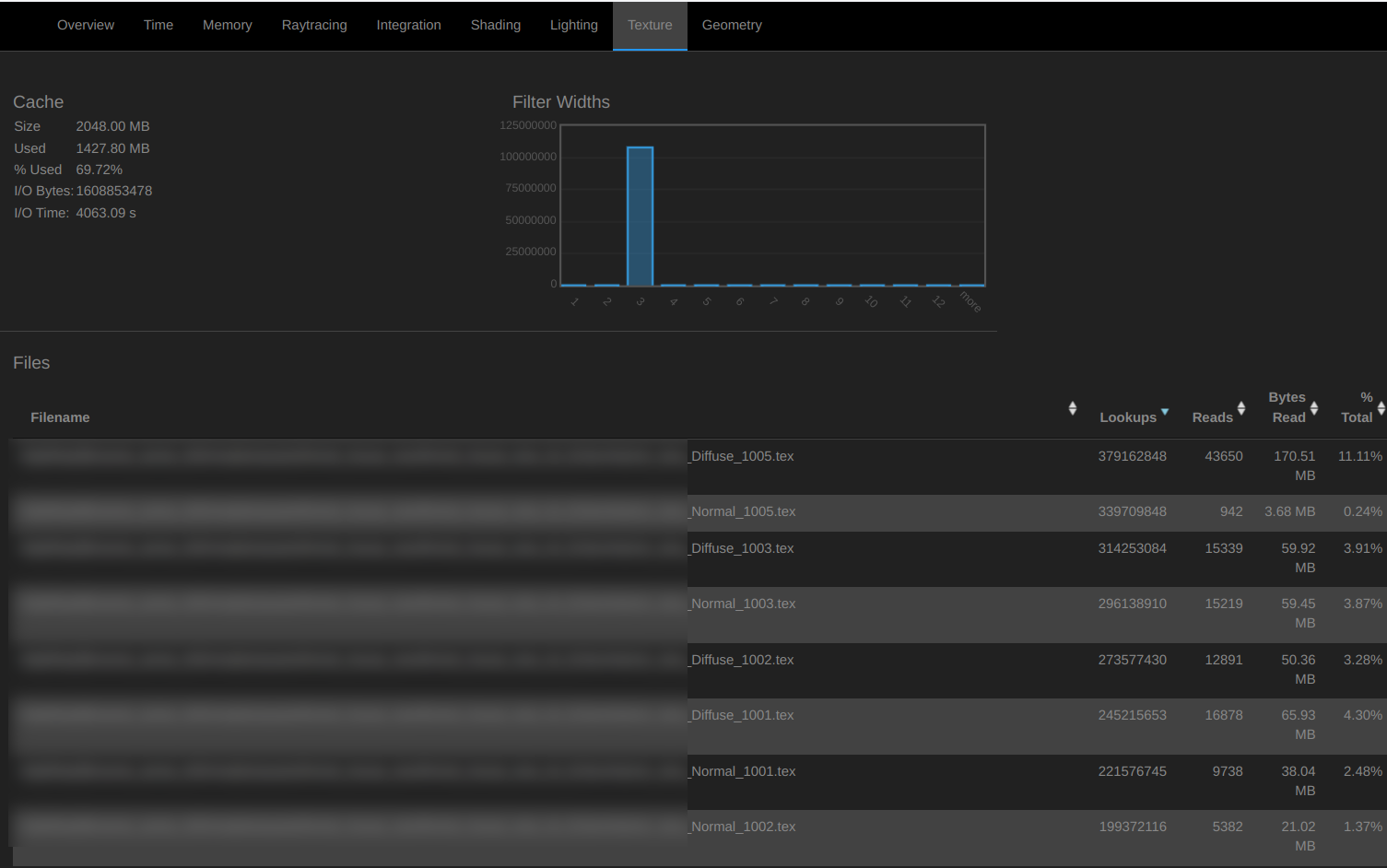Click the Filename column sort arrows icon

(x=1073, y=408)
